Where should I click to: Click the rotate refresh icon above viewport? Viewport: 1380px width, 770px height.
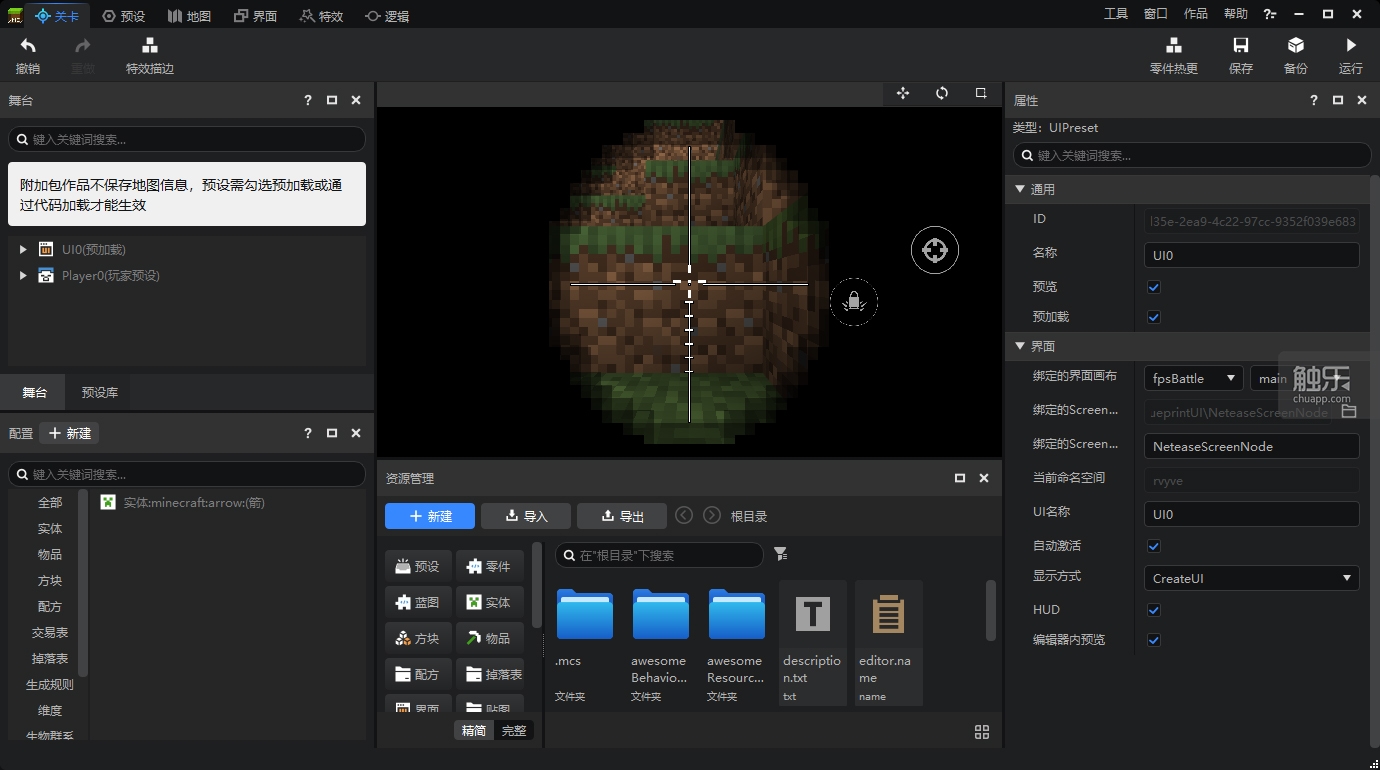942,93
